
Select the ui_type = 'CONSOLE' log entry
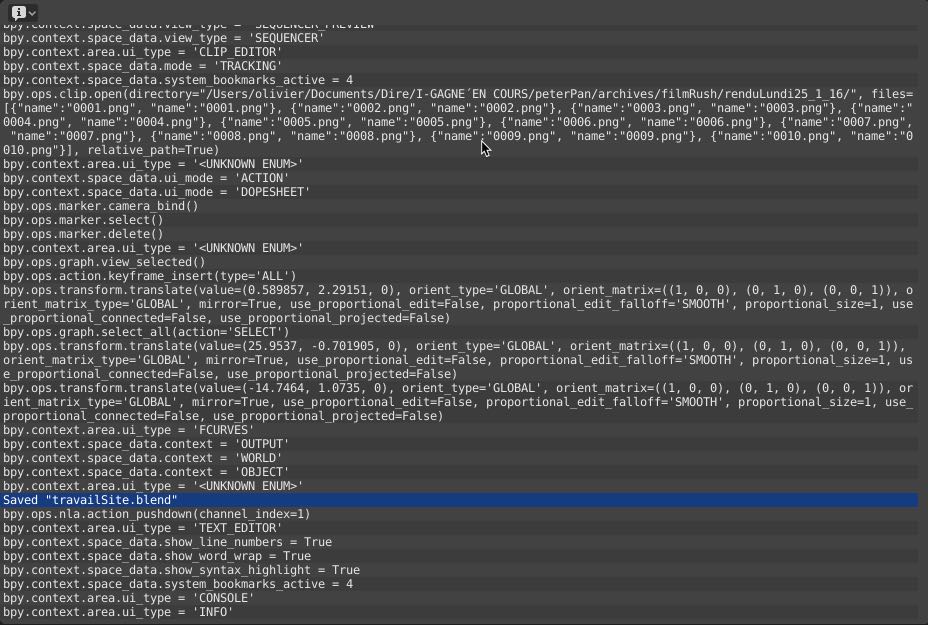(x=128, y=598)
